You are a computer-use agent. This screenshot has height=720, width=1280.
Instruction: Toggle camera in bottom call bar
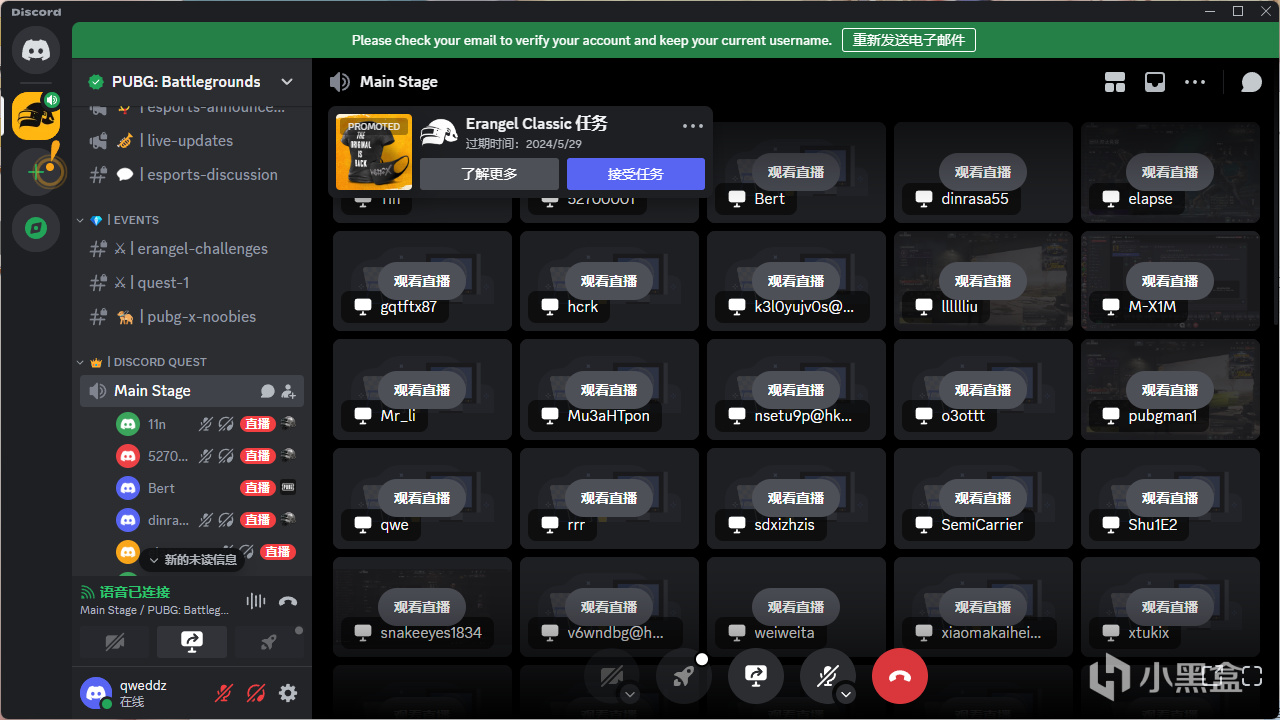point(612,676)
